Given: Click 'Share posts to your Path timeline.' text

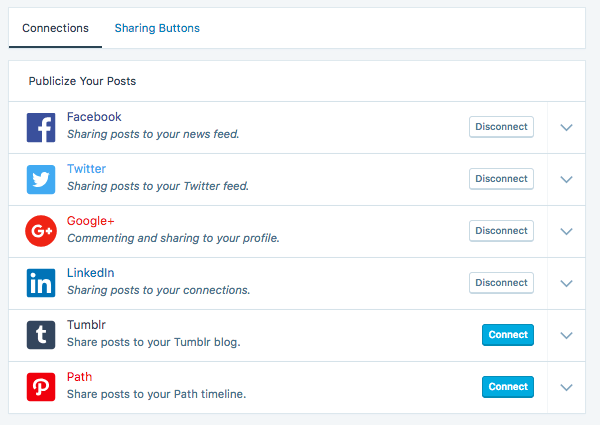Looking at the screenshot, I should coord(157,394).
